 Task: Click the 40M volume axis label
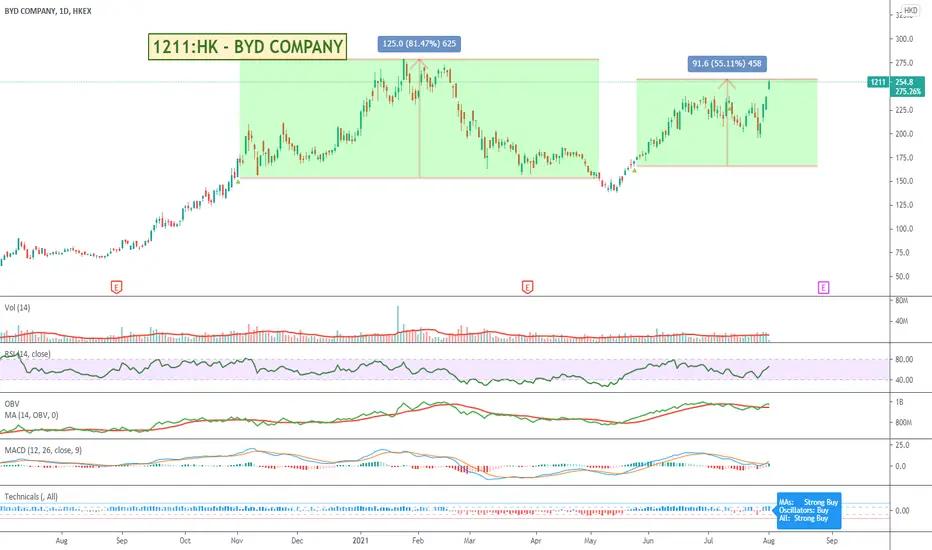[x=902, y=321]
